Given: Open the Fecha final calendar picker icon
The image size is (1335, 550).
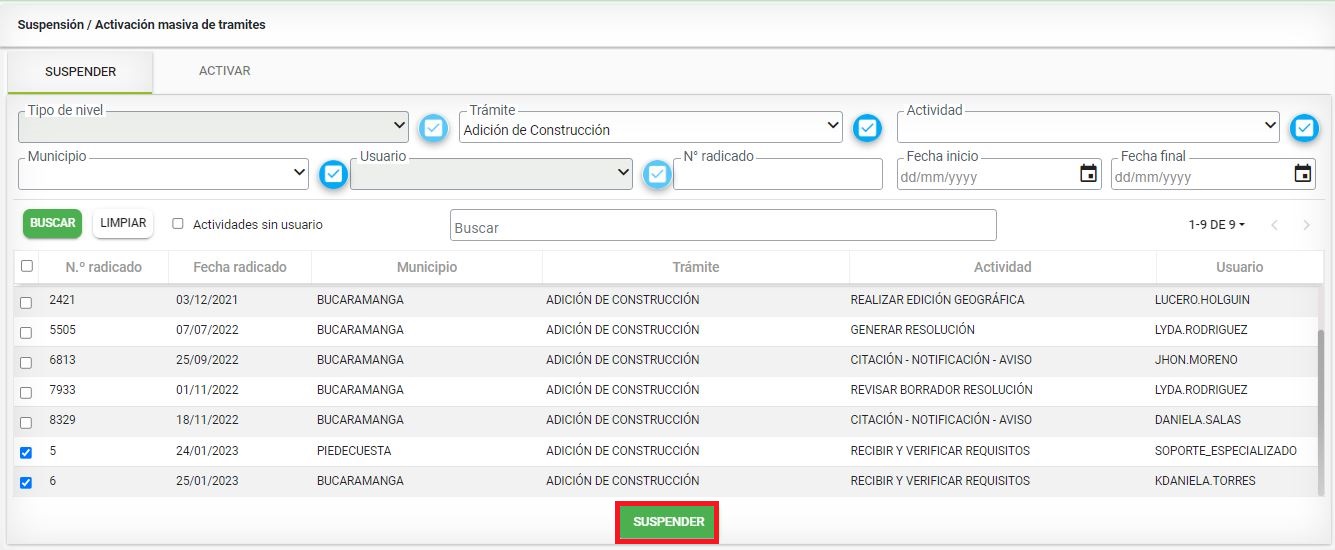Looking at the screenshot, I should [x=1302, y=174].
